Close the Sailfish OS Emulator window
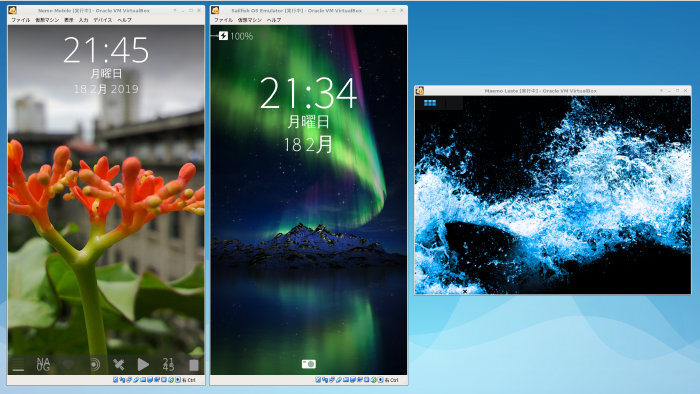Viewport: 700px width, 394px height. [x=401, y=10]
